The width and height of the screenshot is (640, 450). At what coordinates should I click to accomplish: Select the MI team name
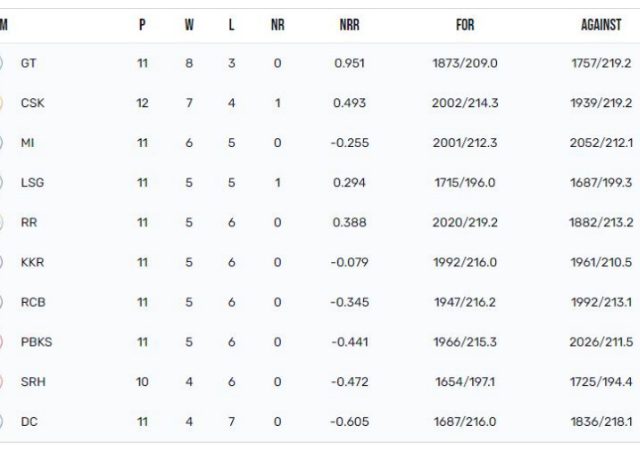[x=27, y=143]
